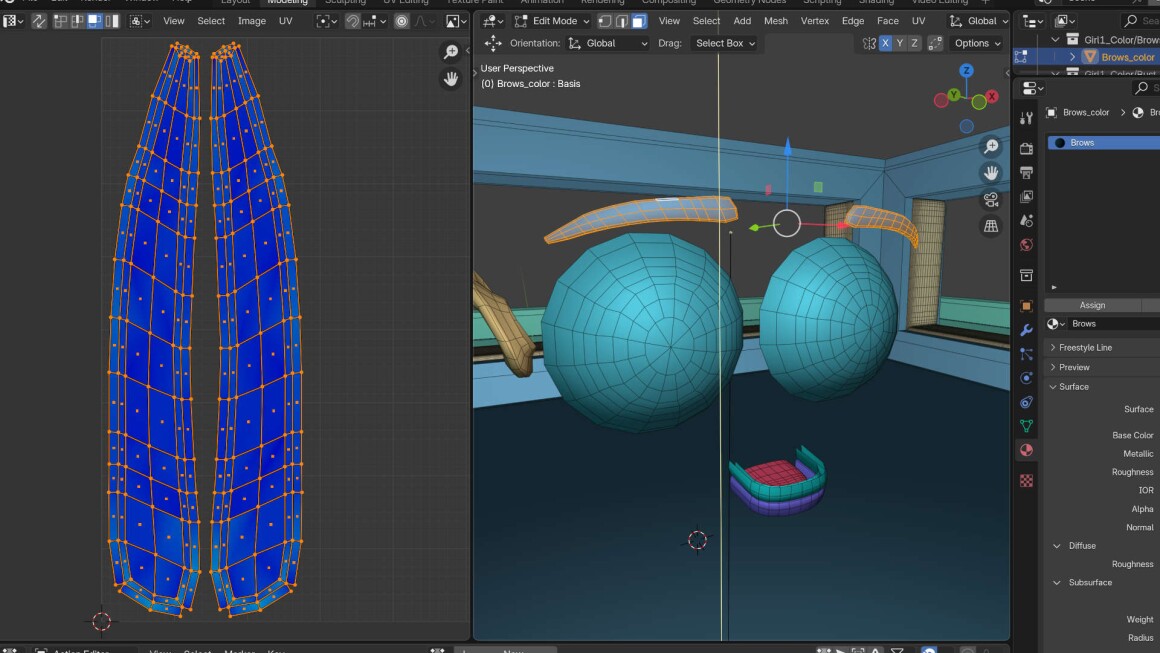
Task: Open the Tool properties tab
Action: (x=1026, y=118)
